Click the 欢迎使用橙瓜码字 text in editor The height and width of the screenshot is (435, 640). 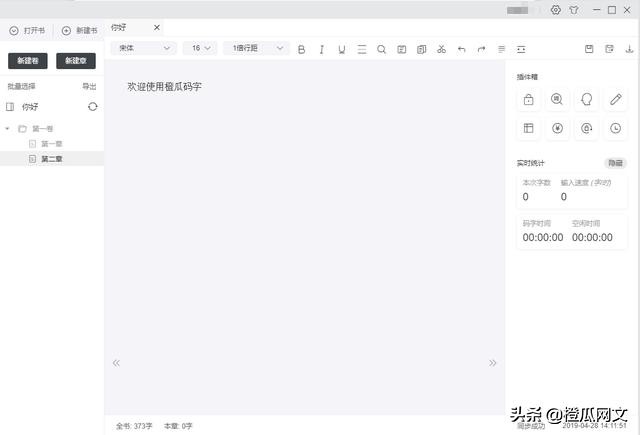(164, 87)
